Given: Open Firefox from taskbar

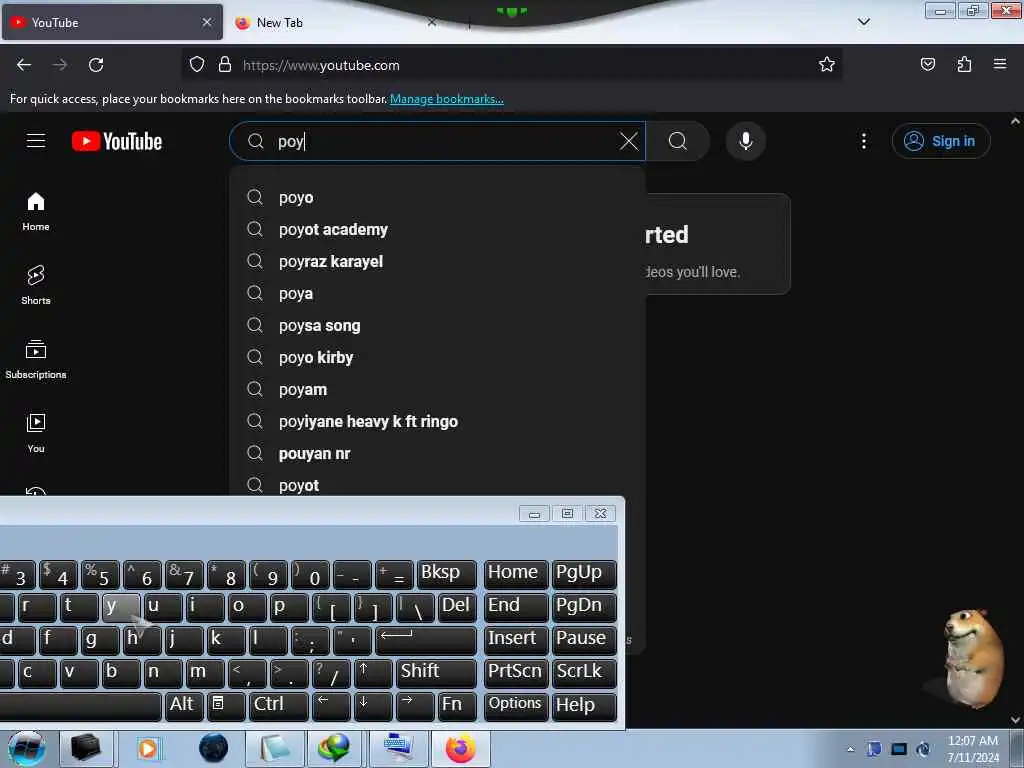Looking at the screenshot, I should pyautogui.click(x=460, y=748).
